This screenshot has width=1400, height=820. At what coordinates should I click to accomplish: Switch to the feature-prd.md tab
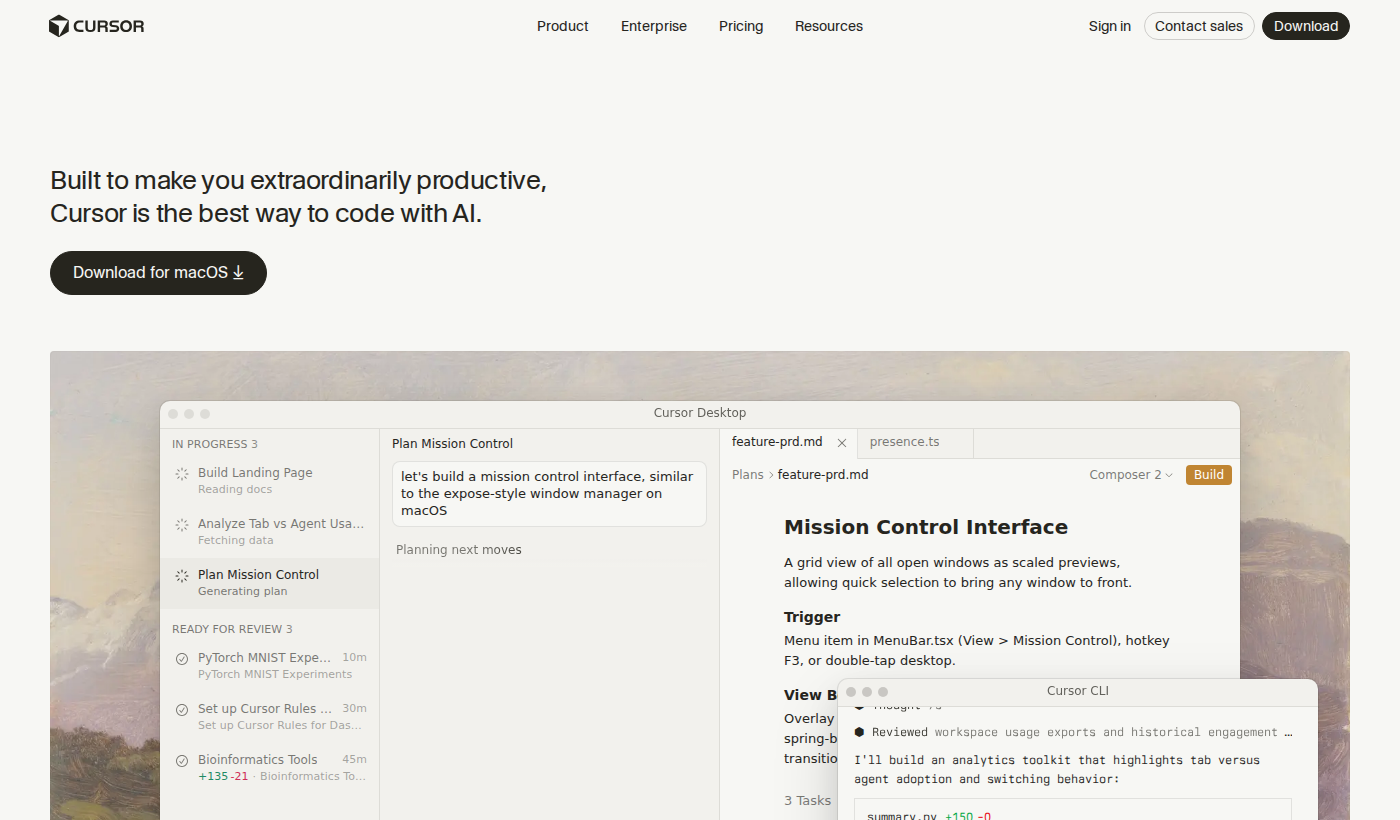[789, 443]
